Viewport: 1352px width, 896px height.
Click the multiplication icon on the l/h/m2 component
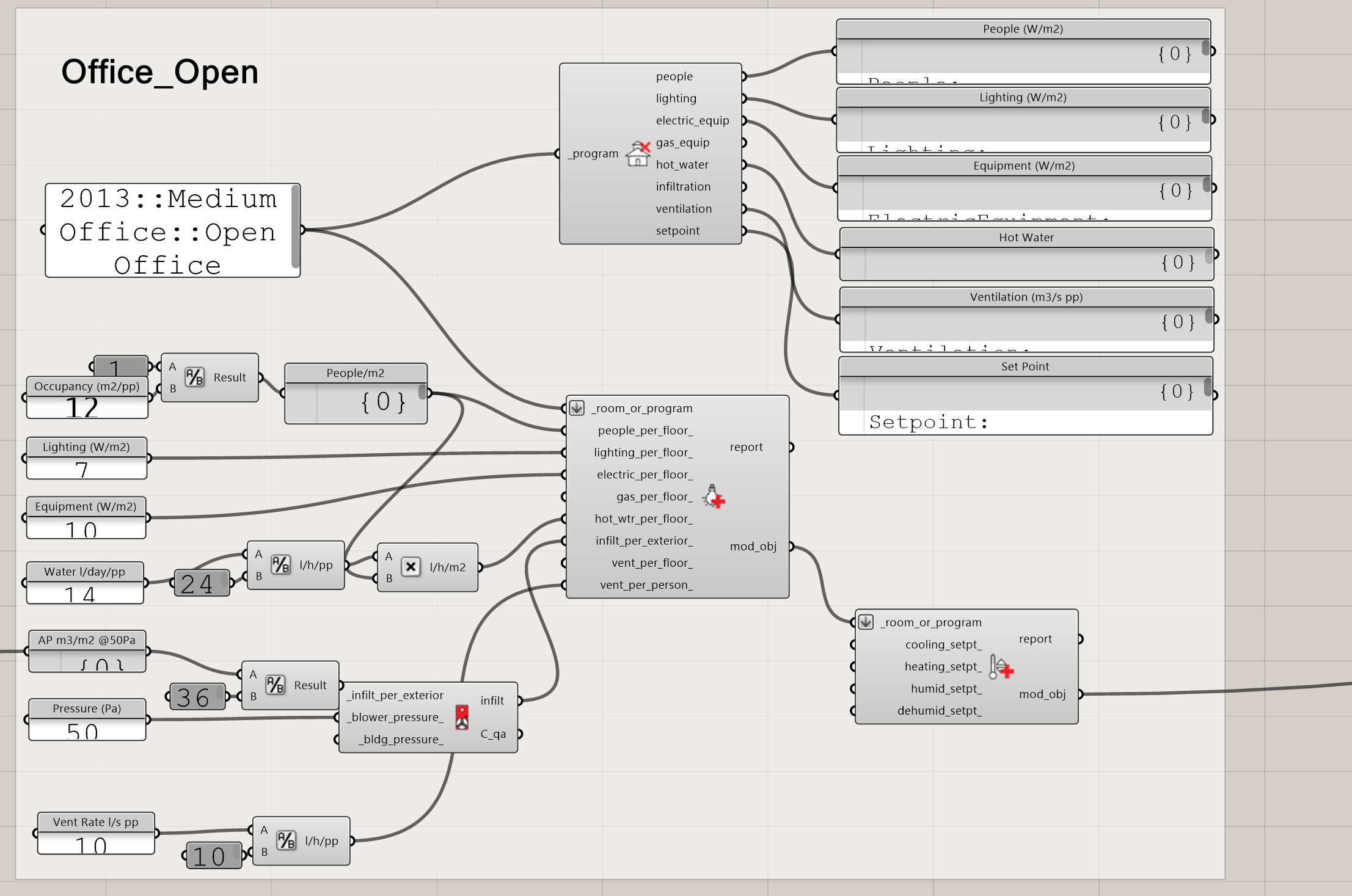point(411,567)
